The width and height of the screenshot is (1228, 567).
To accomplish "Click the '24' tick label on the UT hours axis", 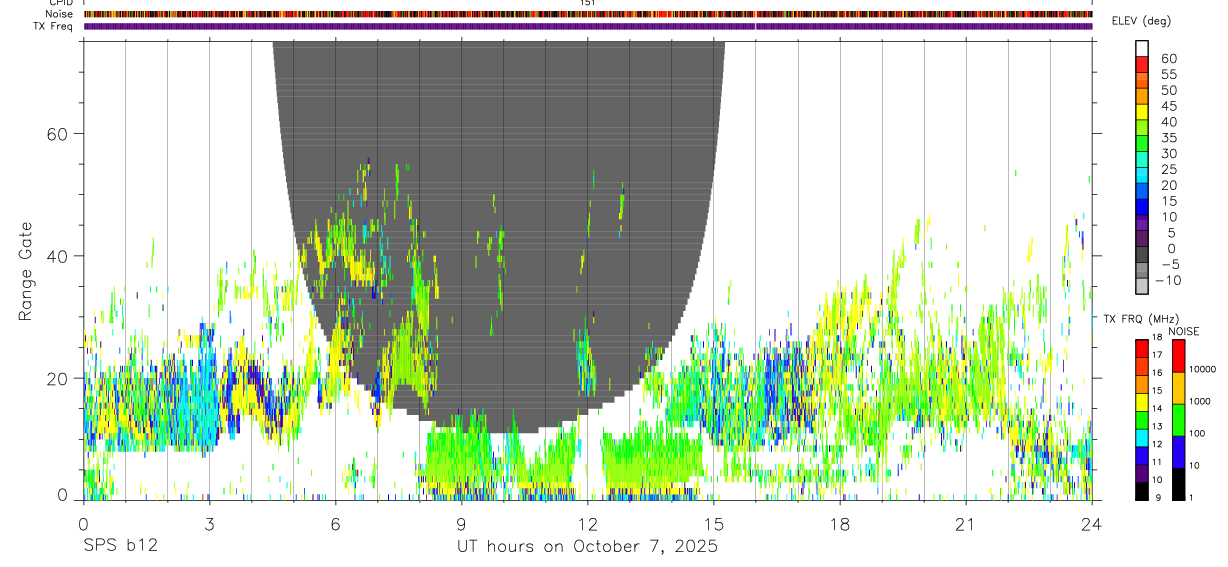I will (x=1092, y=524).
